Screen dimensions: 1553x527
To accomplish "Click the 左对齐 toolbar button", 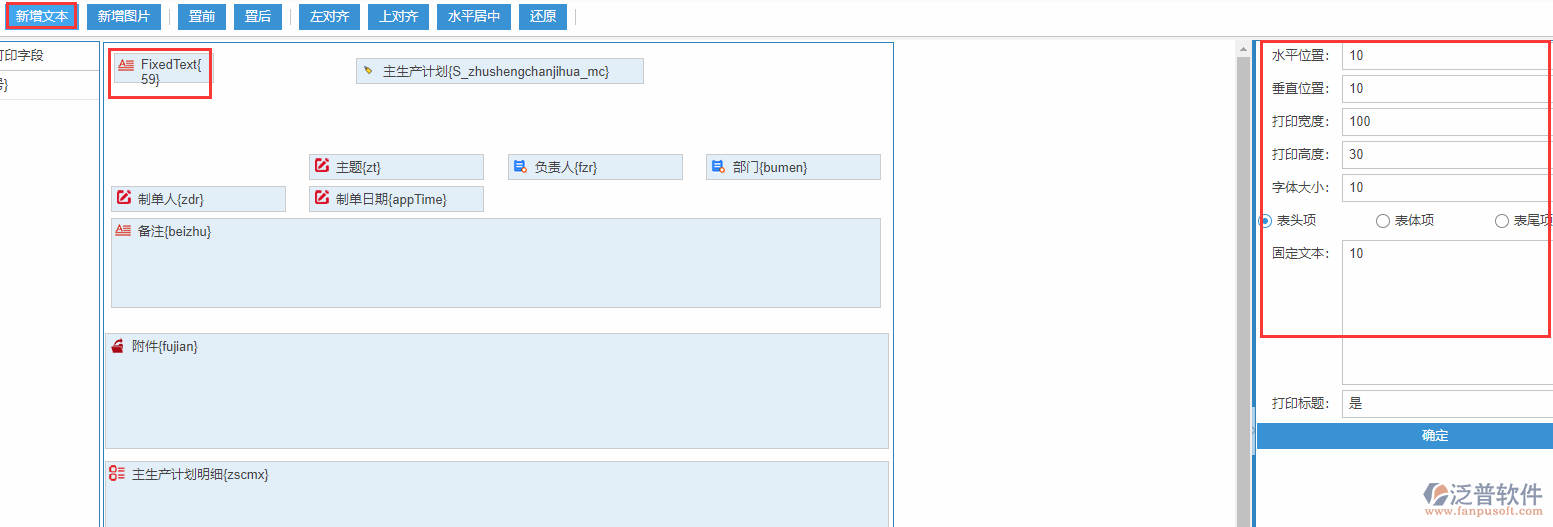I will tap(329, 17).
